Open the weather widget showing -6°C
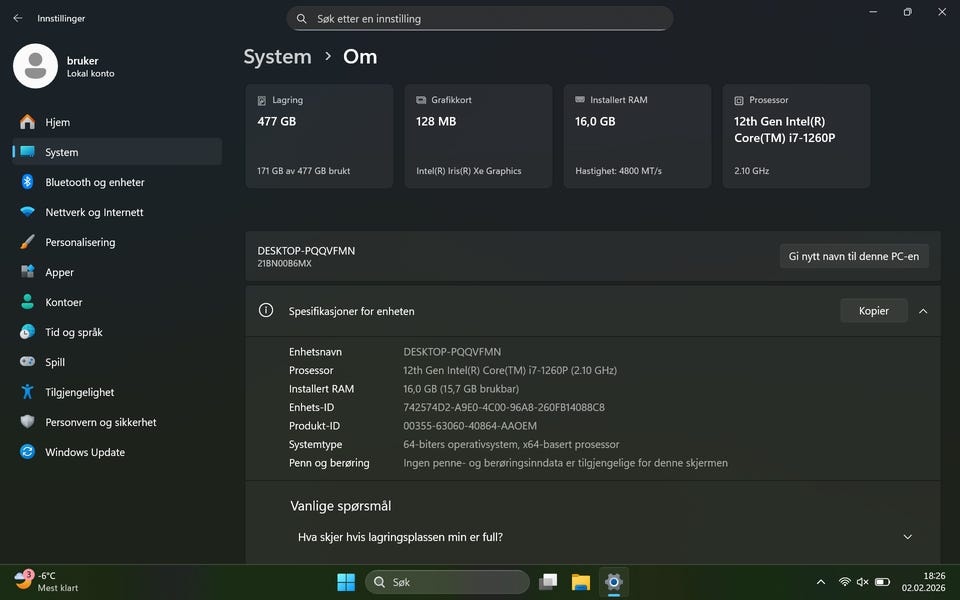960x600 pixels. [x=47, y=582]
